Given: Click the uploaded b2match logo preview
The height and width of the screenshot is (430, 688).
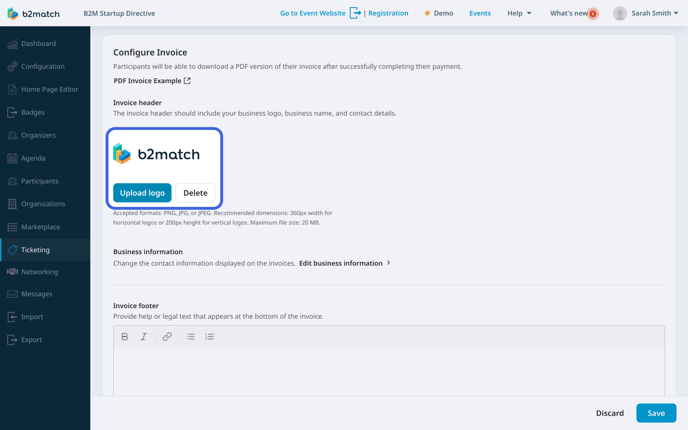Looking at the screenshot, I should tap(157, 154).
